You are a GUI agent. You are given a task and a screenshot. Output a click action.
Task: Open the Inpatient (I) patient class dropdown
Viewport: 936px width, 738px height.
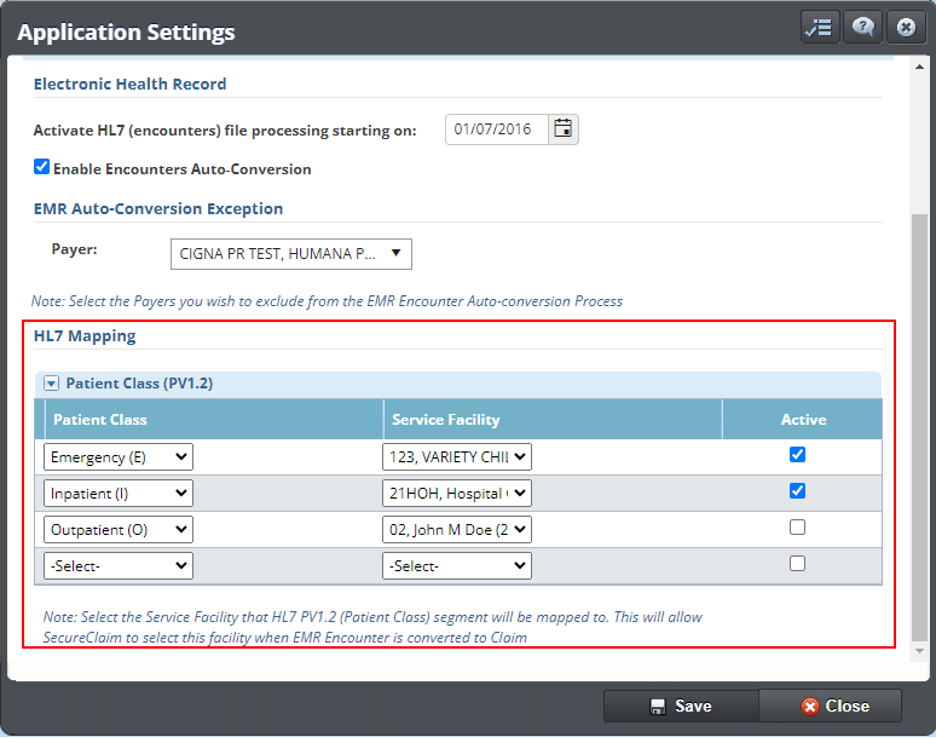[118, 493]
